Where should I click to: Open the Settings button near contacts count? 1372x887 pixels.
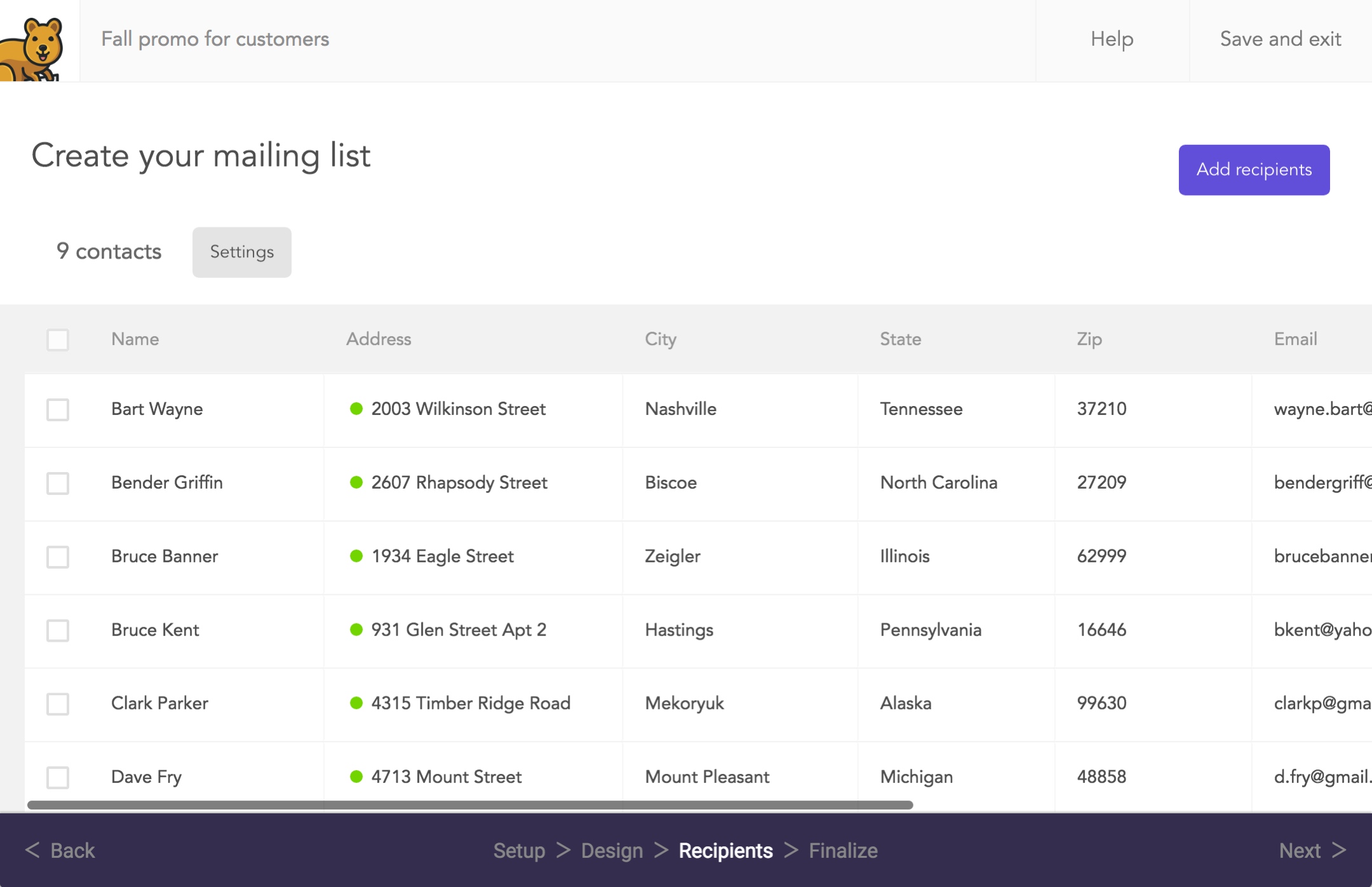(x=241, y=252)
